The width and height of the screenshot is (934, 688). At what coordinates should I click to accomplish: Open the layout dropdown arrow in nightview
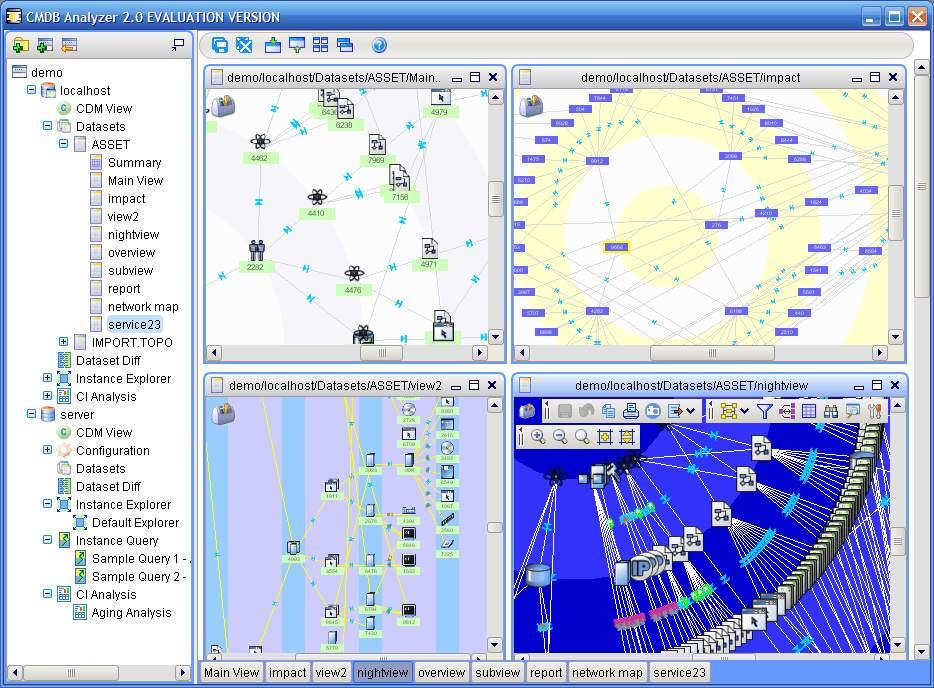tap(745, 411)
